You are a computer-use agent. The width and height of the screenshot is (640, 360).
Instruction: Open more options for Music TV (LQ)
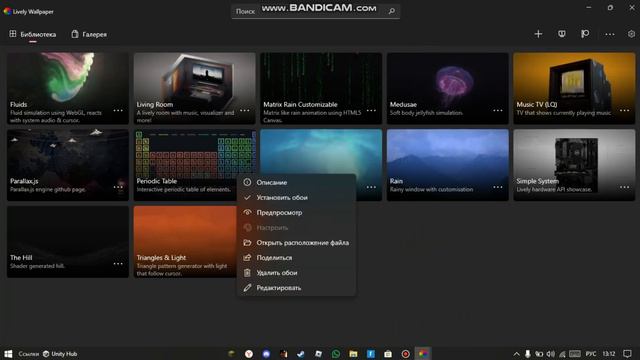[624, 111]
